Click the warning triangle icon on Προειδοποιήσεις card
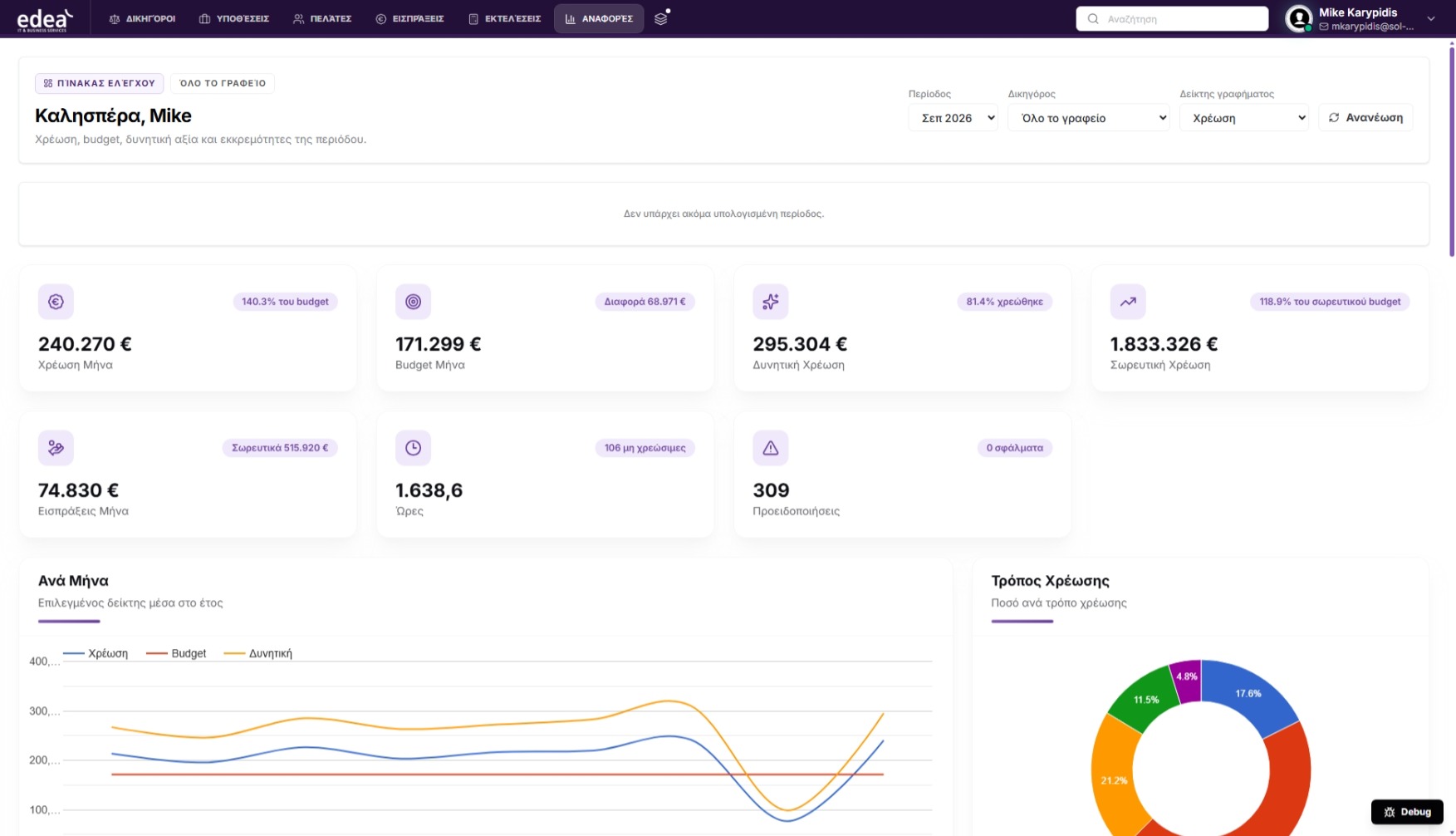Screen dimensions: 1456x836 [771, 448]
